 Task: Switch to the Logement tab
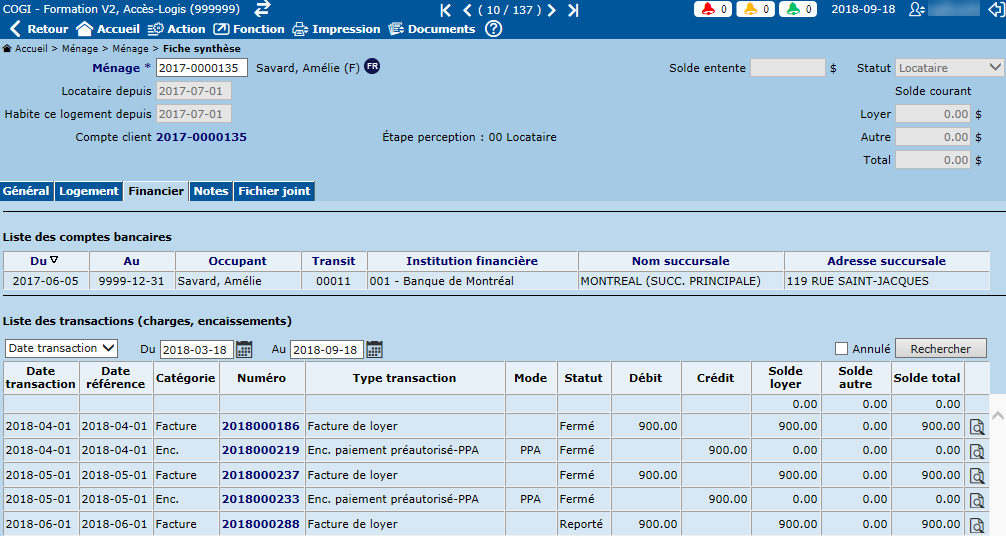point(88,191)
